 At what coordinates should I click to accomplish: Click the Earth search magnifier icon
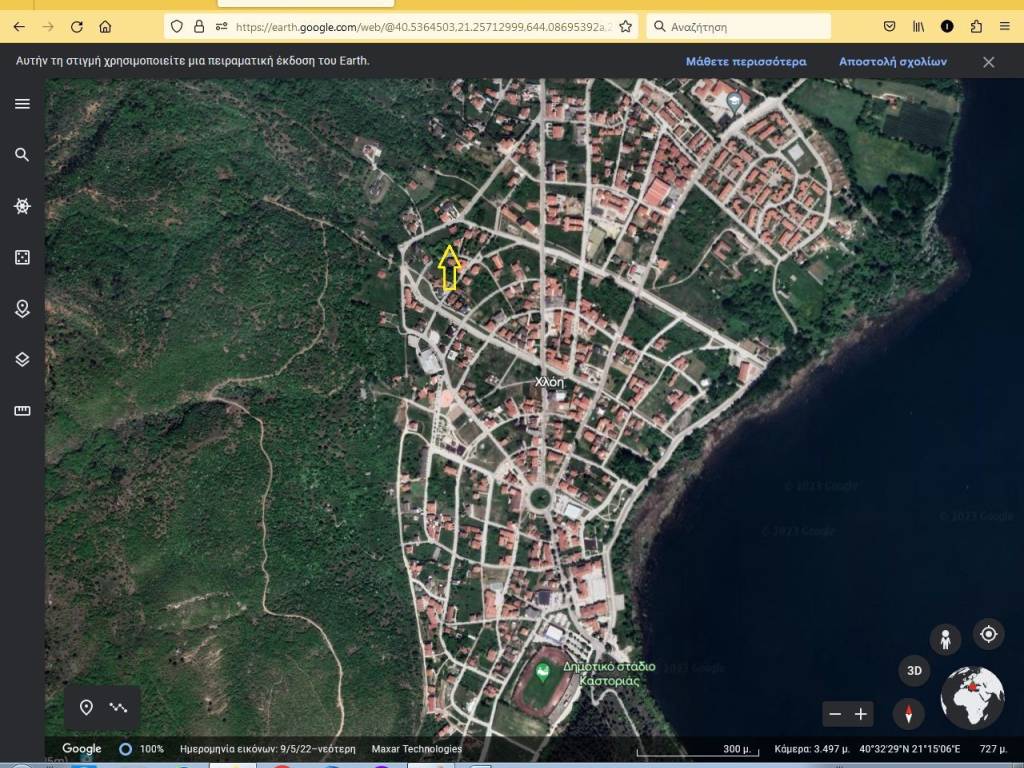22,155
